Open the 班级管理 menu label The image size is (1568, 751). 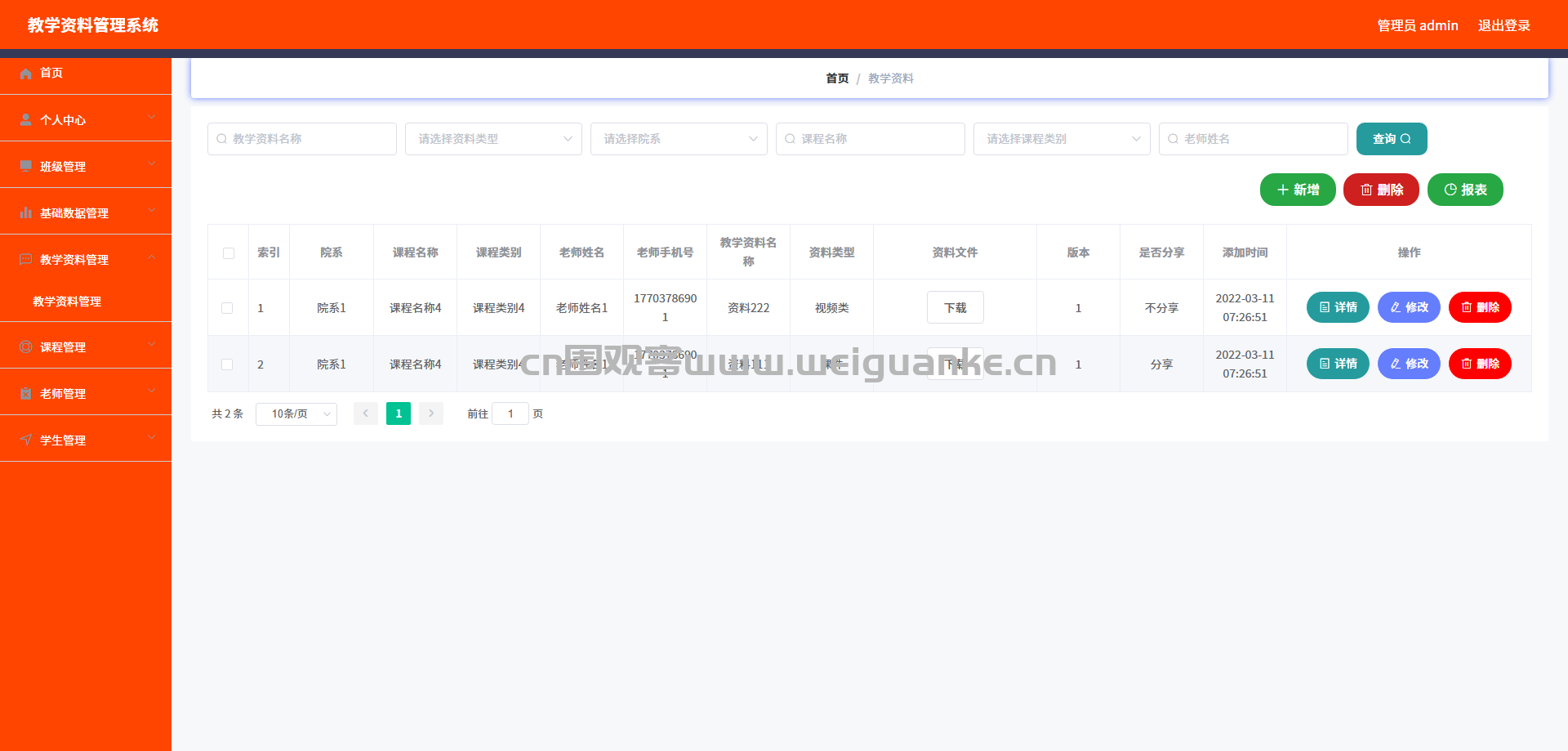63,167
